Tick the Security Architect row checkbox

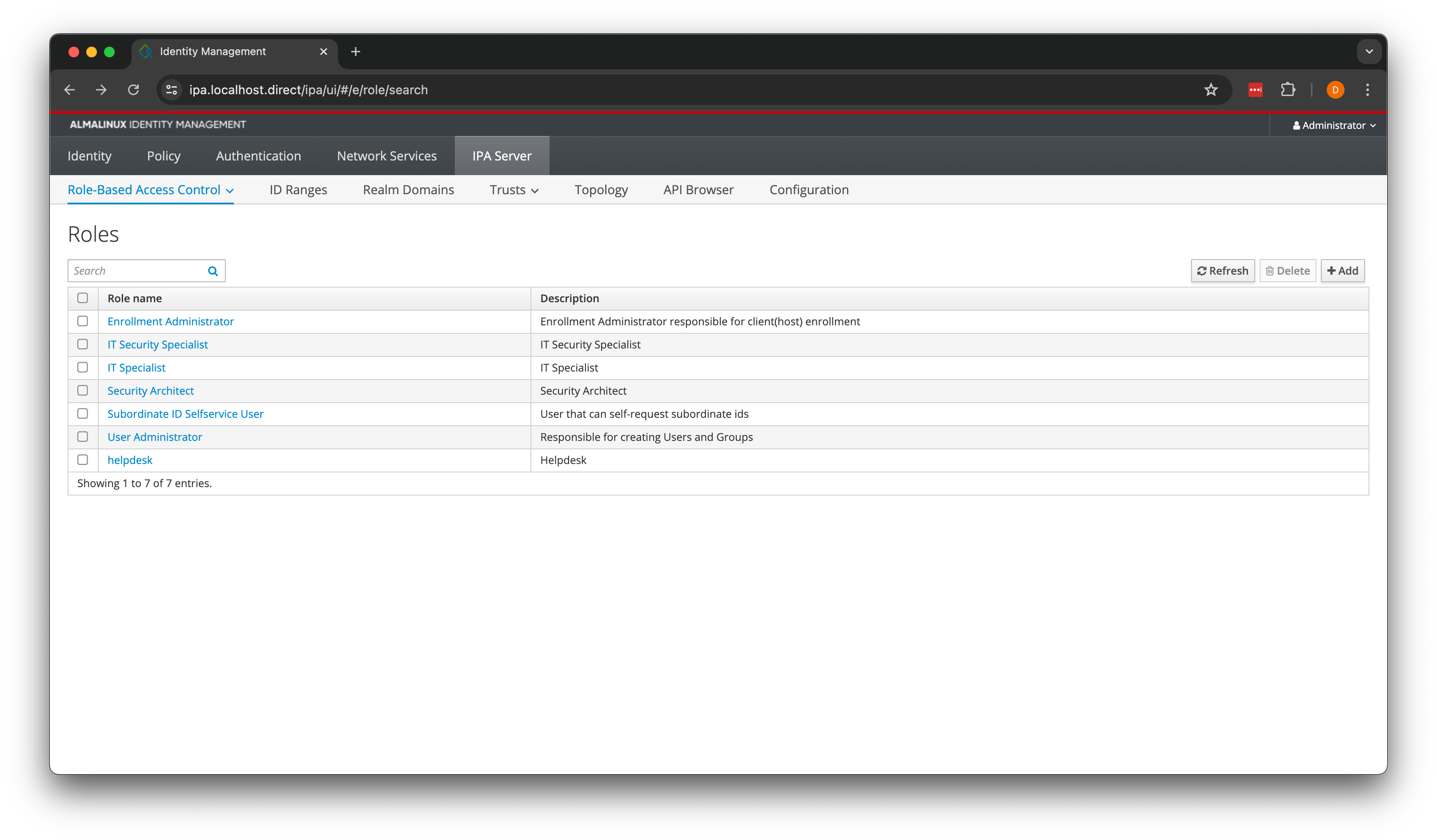(83, 390)
